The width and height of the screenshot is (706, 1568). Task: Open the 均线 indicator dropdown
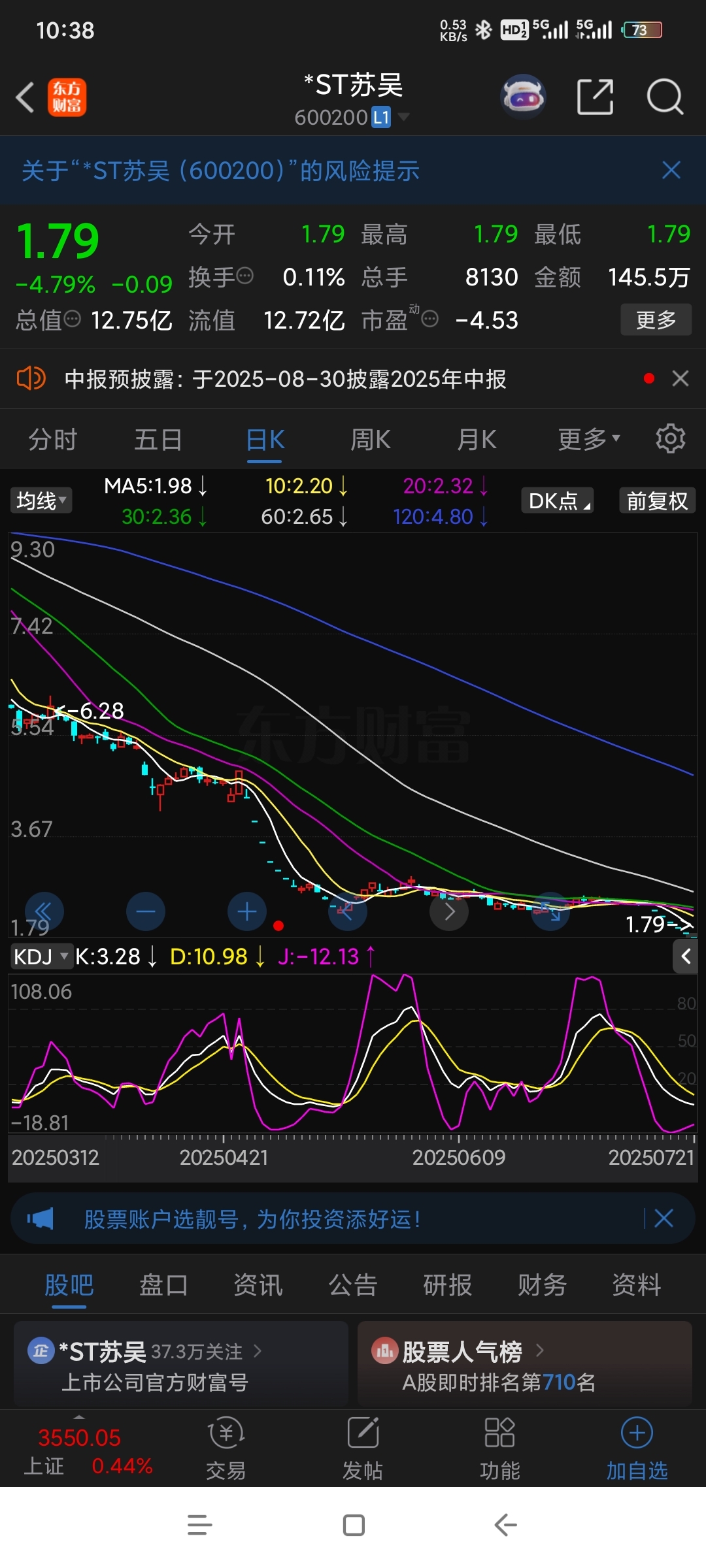point(41,500)
